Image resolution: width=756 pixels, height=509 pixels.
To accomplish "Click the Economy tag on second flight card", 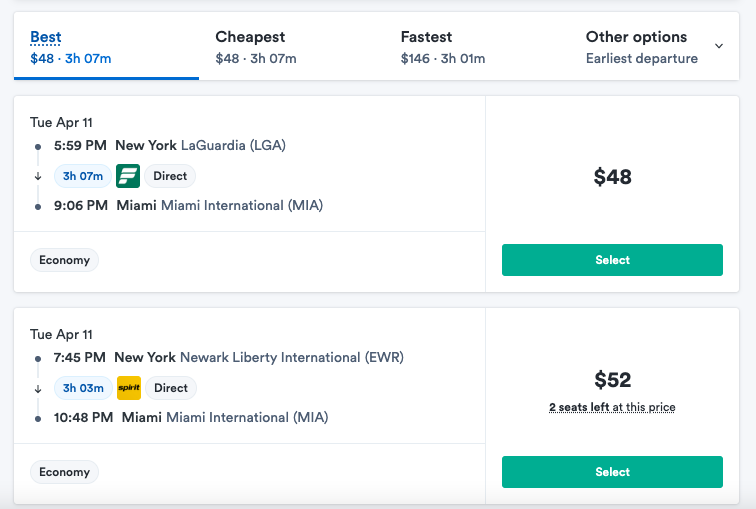I will (65, 472).
